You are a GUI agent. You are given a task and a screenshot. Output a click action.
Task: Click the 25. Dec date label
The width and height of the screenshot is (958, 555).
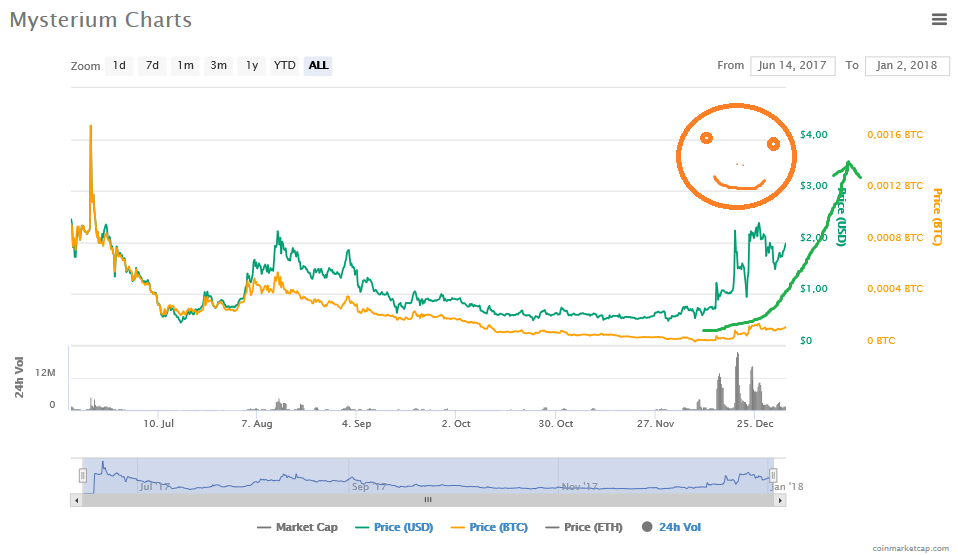[755, 424]
